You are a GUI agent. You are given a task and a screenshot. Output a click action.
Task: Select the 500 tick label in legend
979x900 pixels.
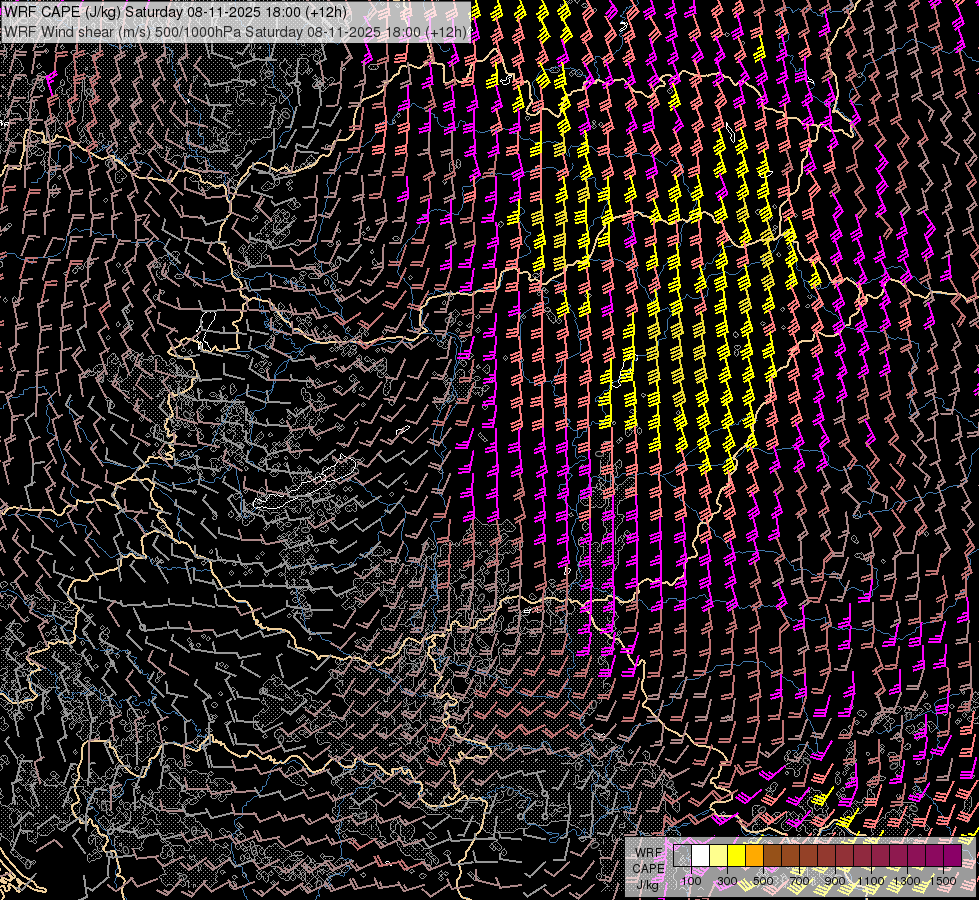[763, 881]
